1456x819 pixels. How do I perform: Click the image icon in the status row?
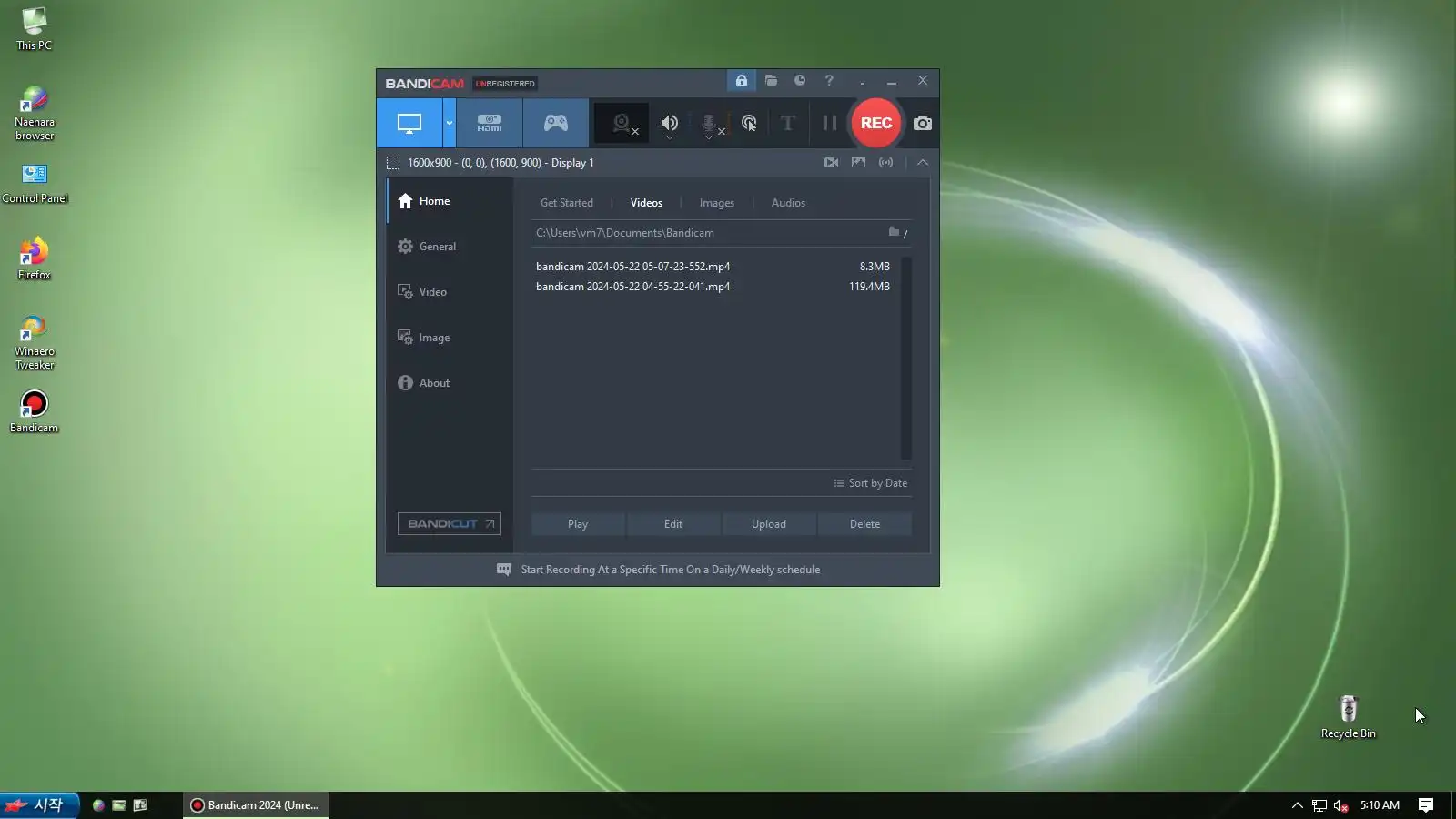[858, 162]
